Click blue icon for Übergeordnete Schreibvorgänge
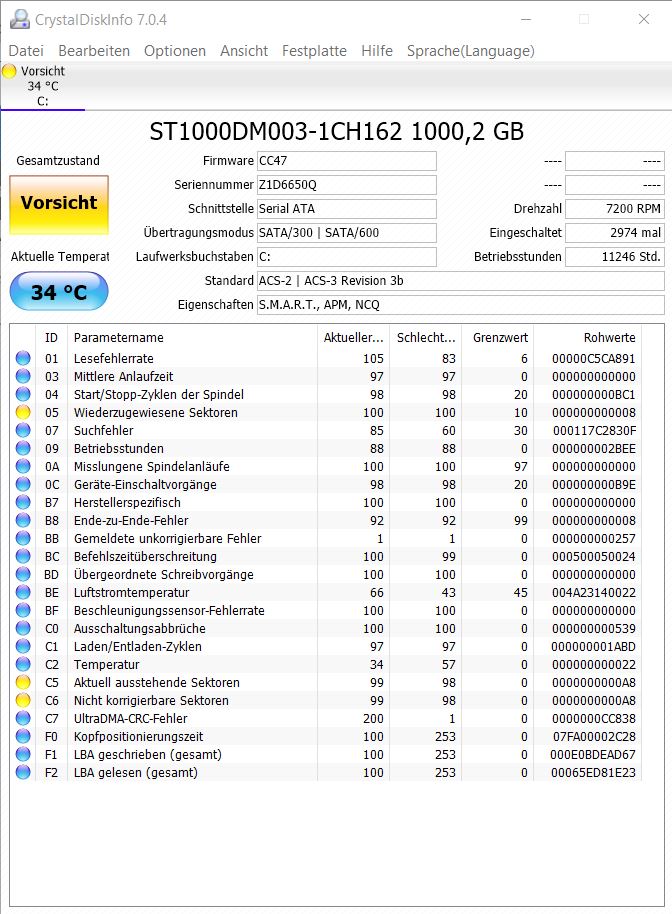 23,574
